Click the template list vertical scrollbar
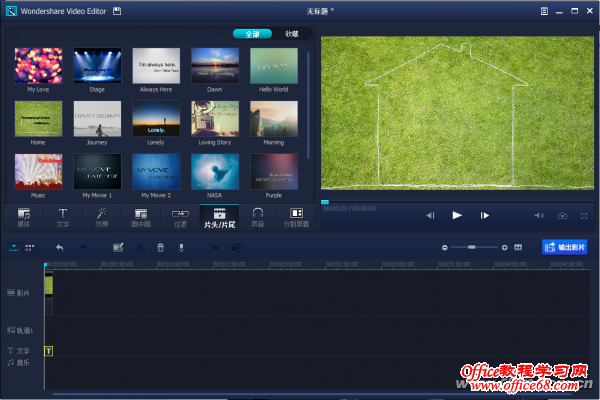The height and width of the screenshot is (400, 600). 308,106
